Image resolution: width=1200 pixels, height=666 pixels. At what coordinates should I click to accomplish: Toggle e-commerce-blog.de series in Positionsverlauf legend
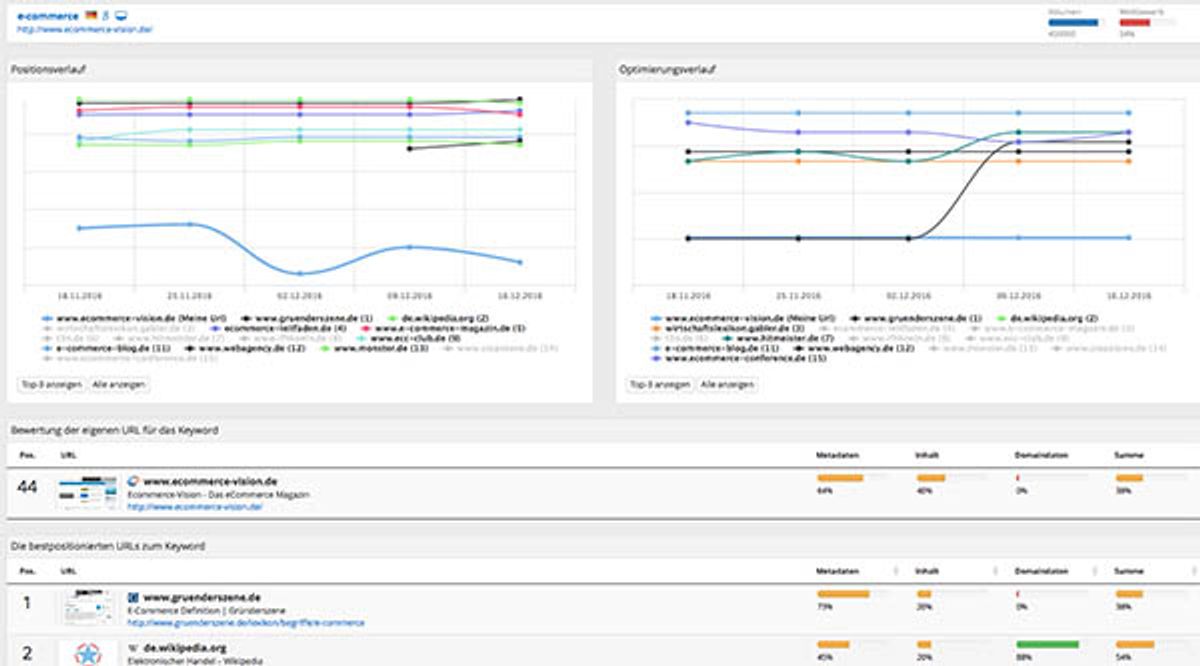coord(106,348)
